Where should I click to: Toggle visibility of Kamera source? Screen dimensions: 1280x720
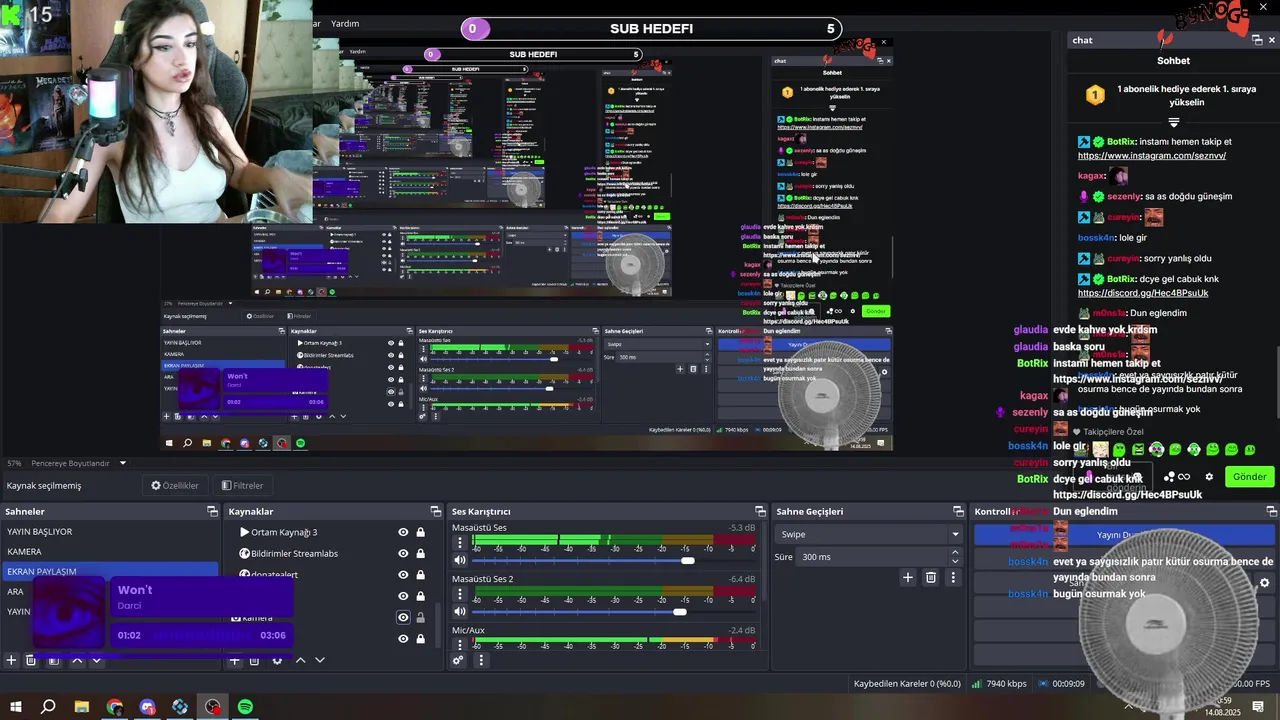(403, 617)
